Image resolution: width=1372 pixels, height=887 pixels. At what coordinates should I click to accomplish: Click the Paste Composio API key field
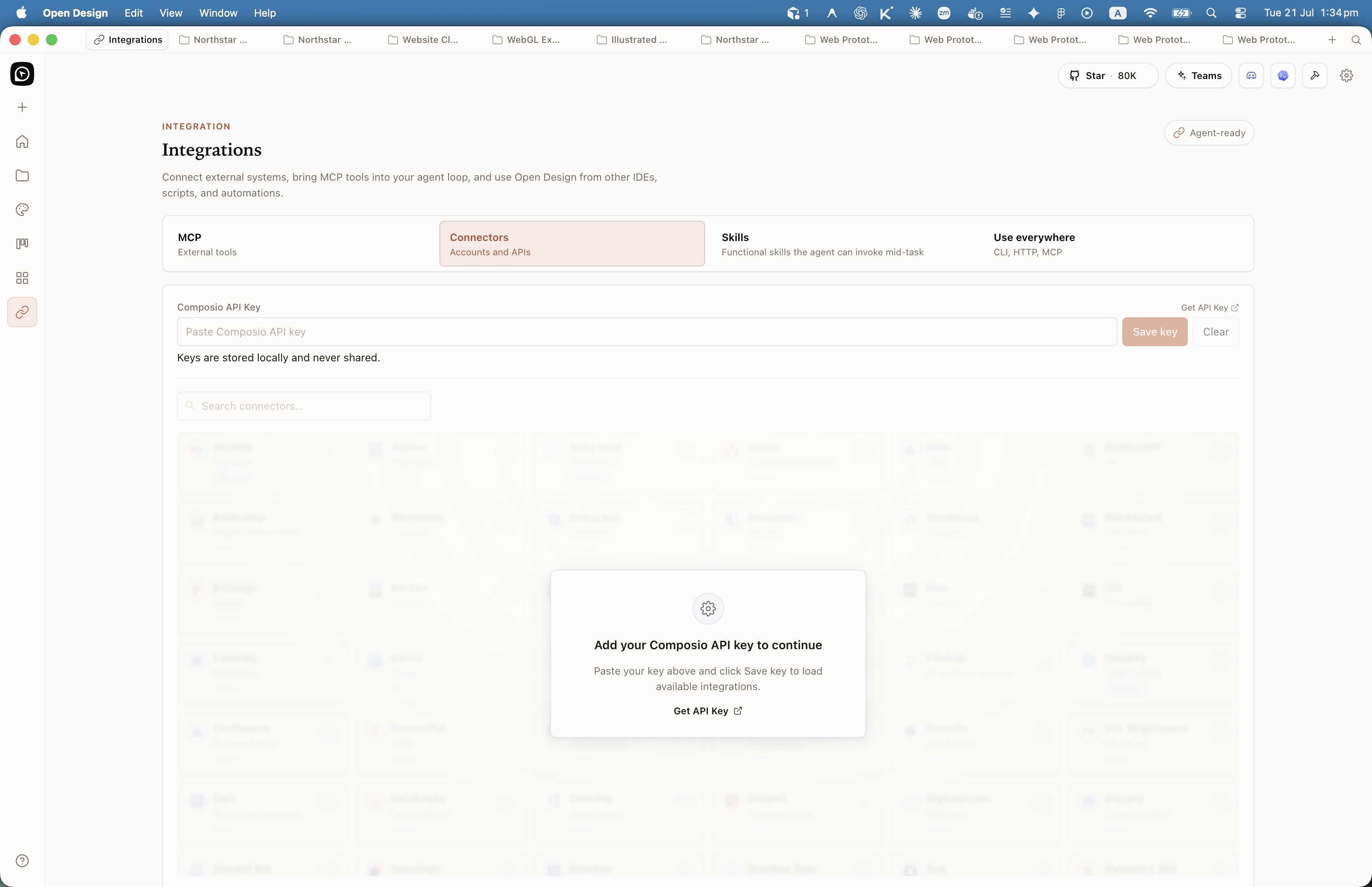pos(647,332)
